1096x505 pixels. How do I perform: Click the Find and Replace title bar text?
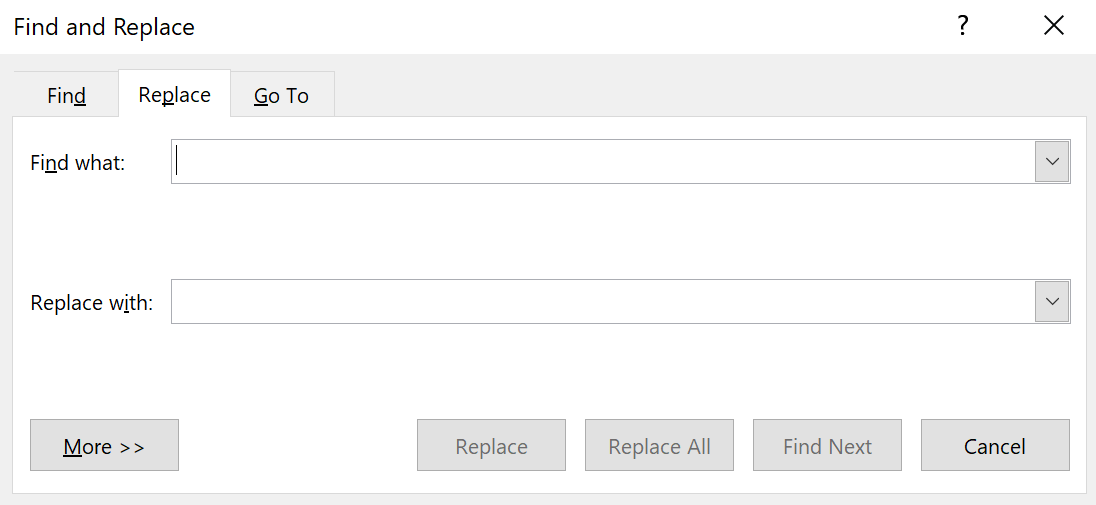tap(104, 27)
